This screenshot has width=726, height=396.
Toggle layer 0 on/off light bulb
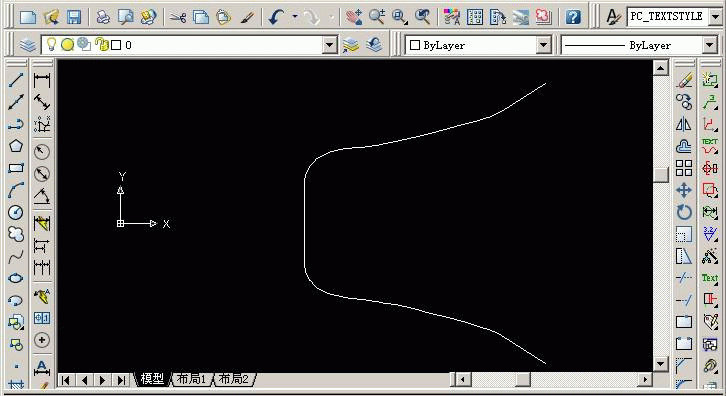pyautogui.click(x=51, y=44)
